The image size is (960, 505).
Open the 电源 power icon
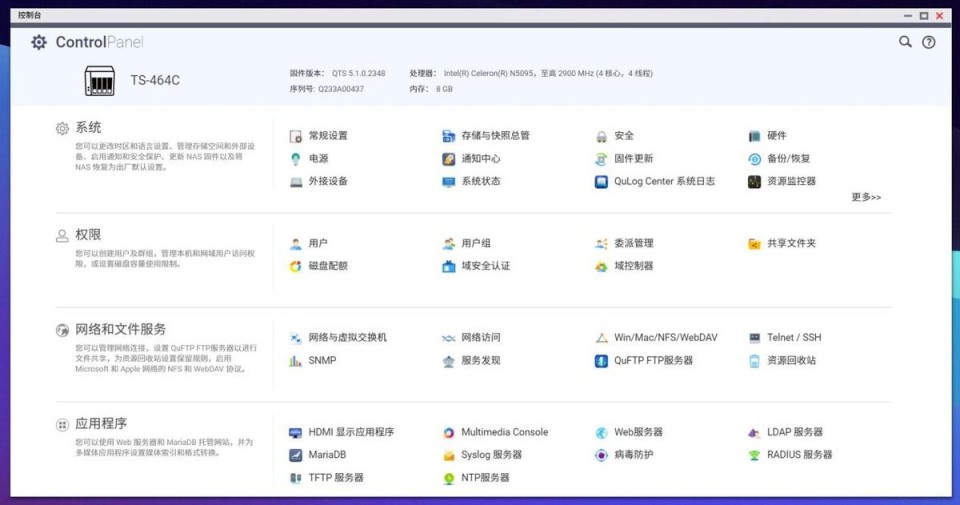(296, 159)
